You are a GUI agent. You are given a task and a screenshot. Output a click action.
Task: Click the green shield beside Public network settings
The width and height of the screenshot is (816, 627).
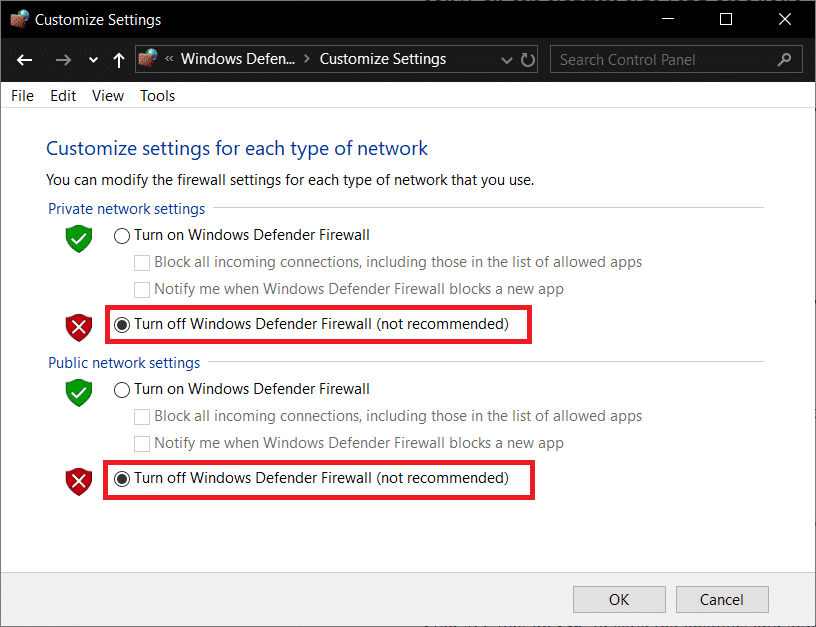coord(78,394)
